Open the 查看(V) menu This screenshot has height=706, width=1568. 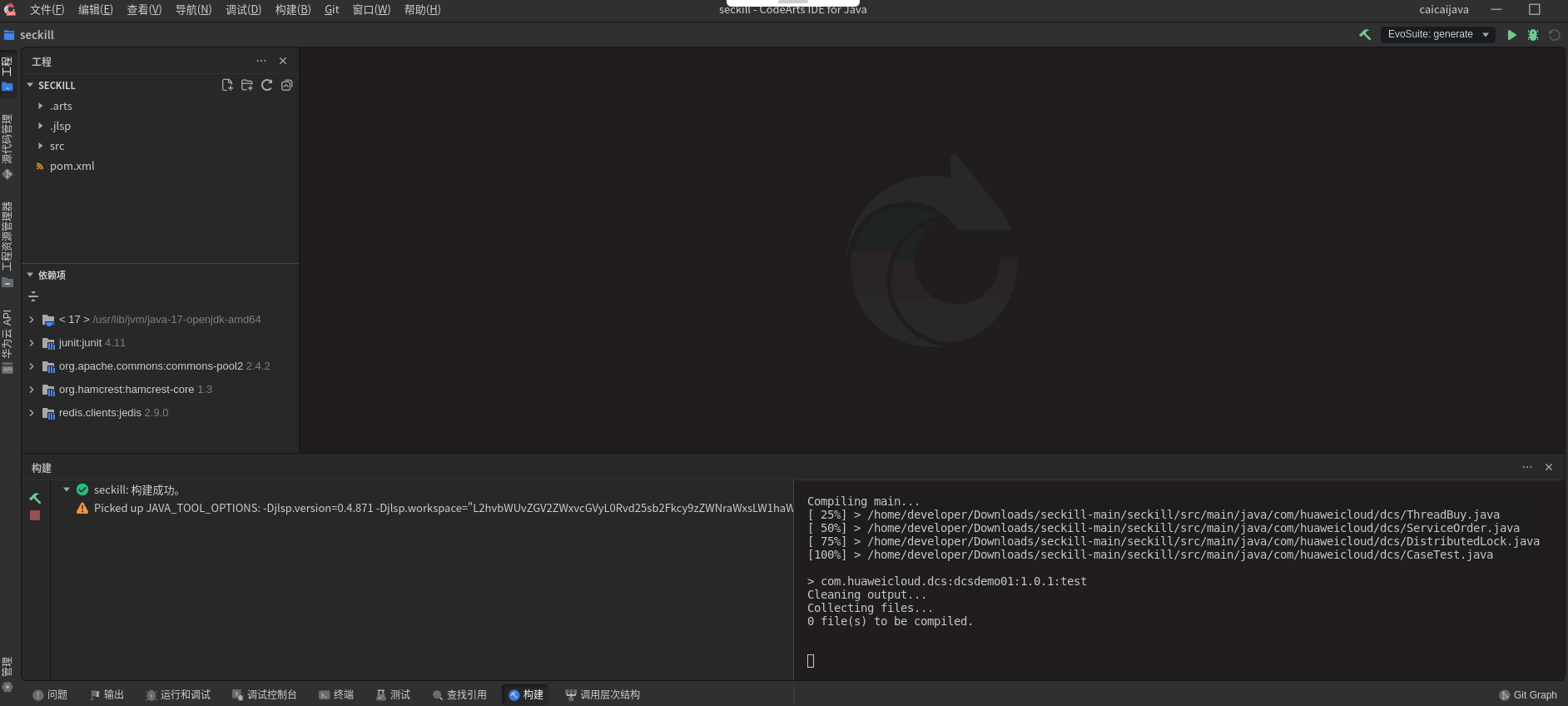[144, 10]
